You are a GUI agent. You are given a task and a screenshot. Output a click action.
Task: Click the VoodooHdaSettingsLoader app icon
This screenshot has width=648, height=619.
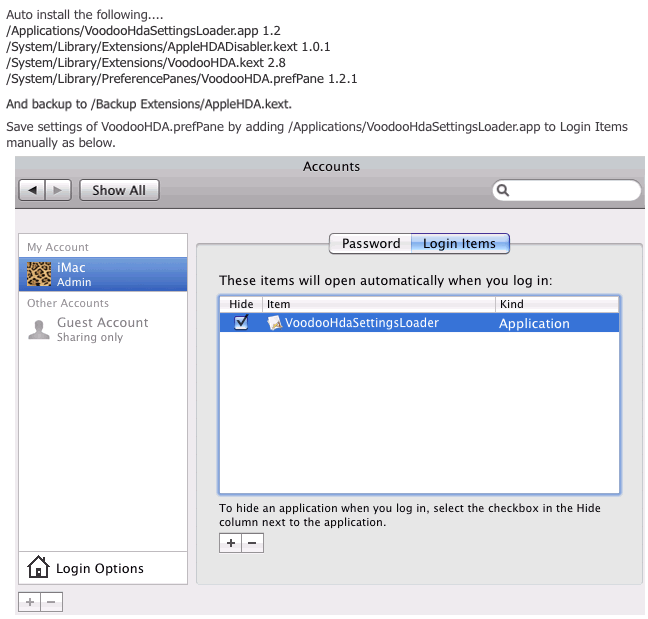pos(274,323)
